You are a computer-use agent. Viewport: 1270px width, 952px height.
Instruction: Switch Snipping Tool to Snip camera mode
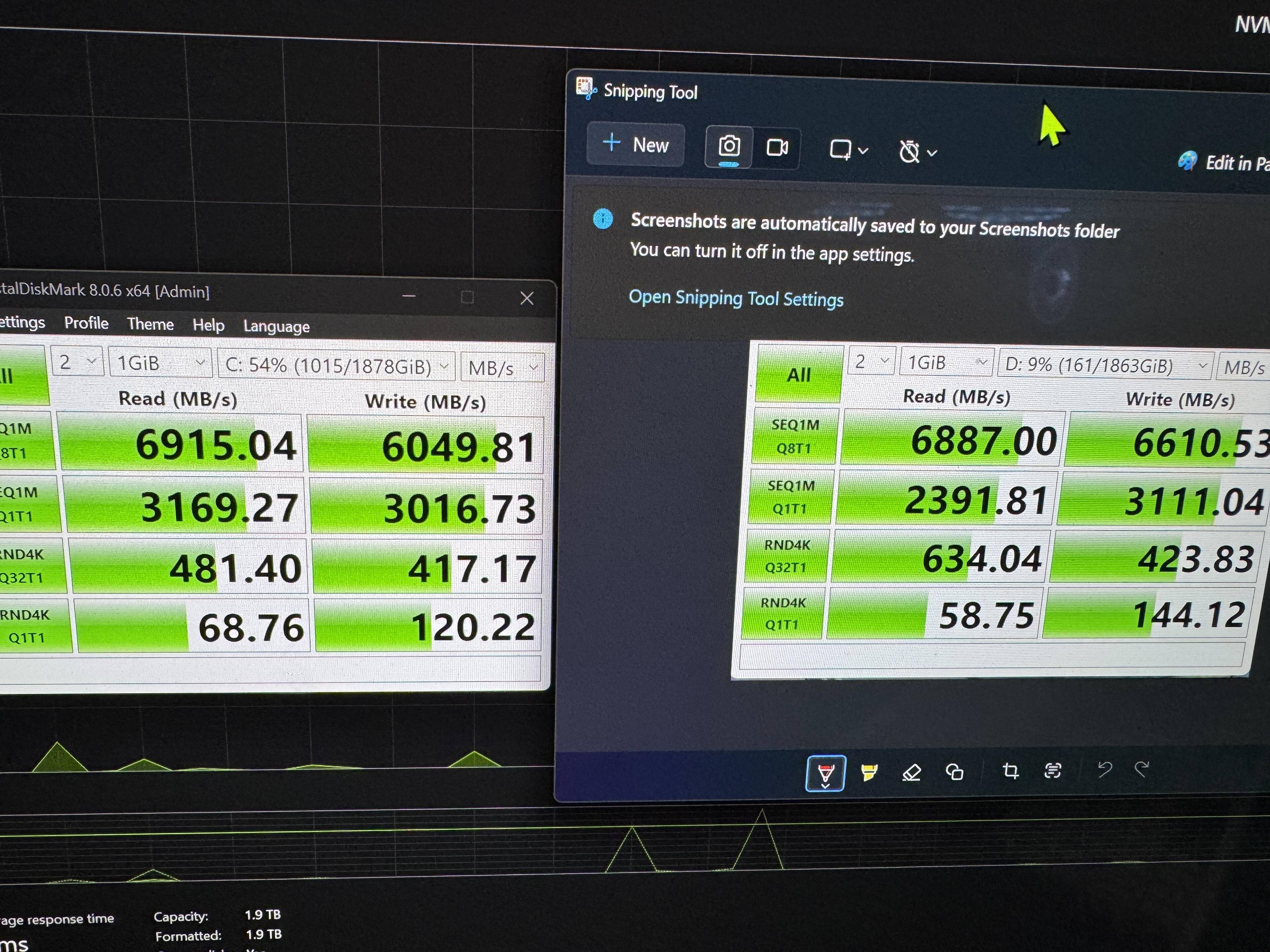[729, 147]
